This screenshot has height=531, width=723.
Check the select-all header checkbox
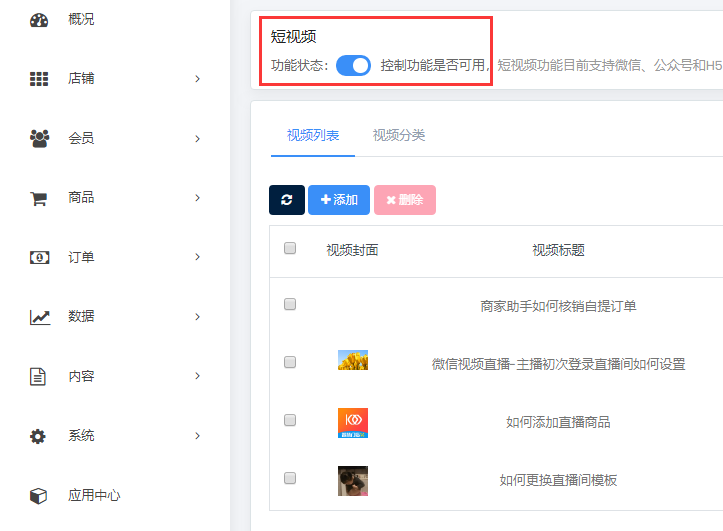[290, 248]
